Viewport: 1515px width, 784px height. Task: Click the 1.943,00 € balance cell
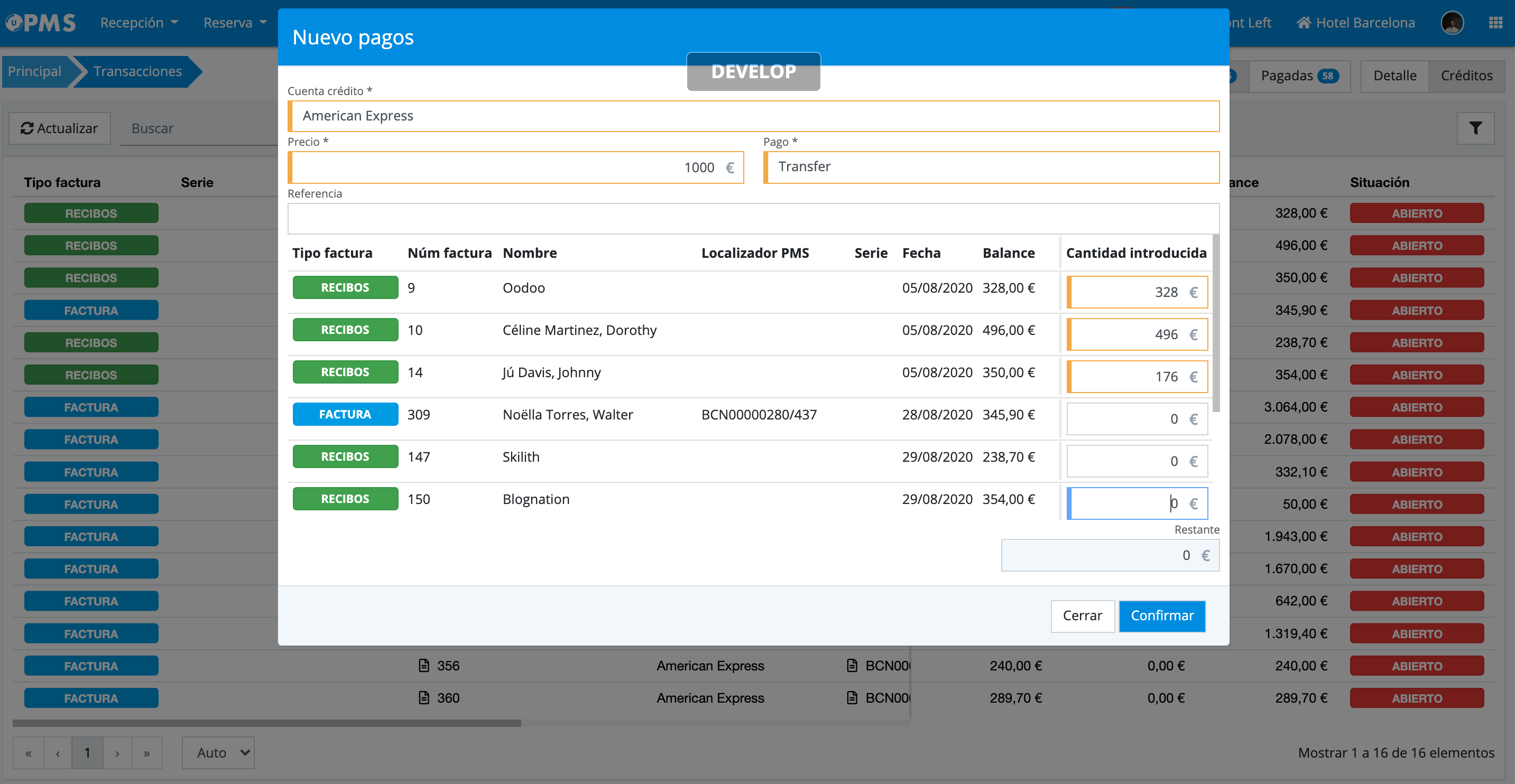click(x=1296, y=537)
